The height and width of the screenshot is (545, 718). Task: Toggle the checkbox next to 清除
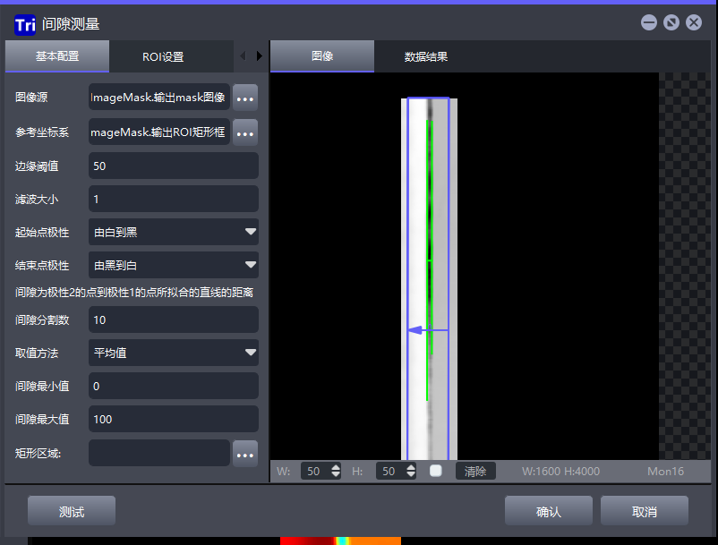[436, 471]
